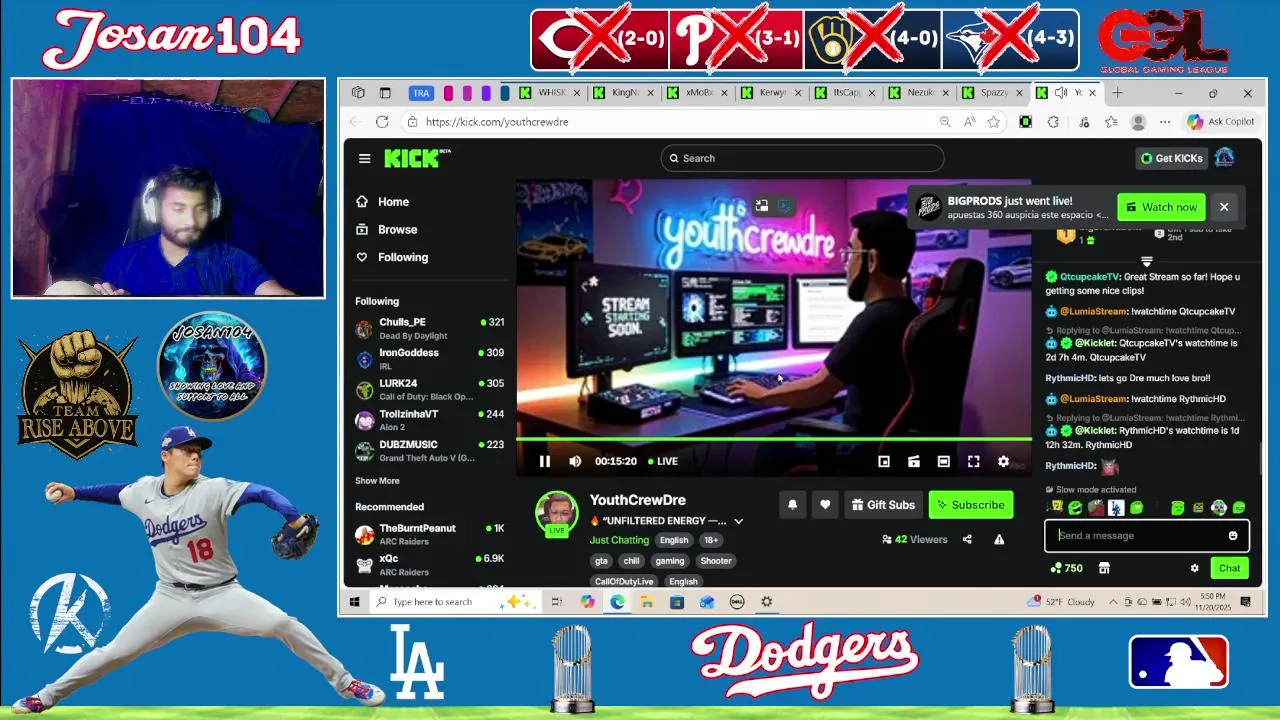
Task: Open a new browser tab
Action: click(x=1117, y=93)
